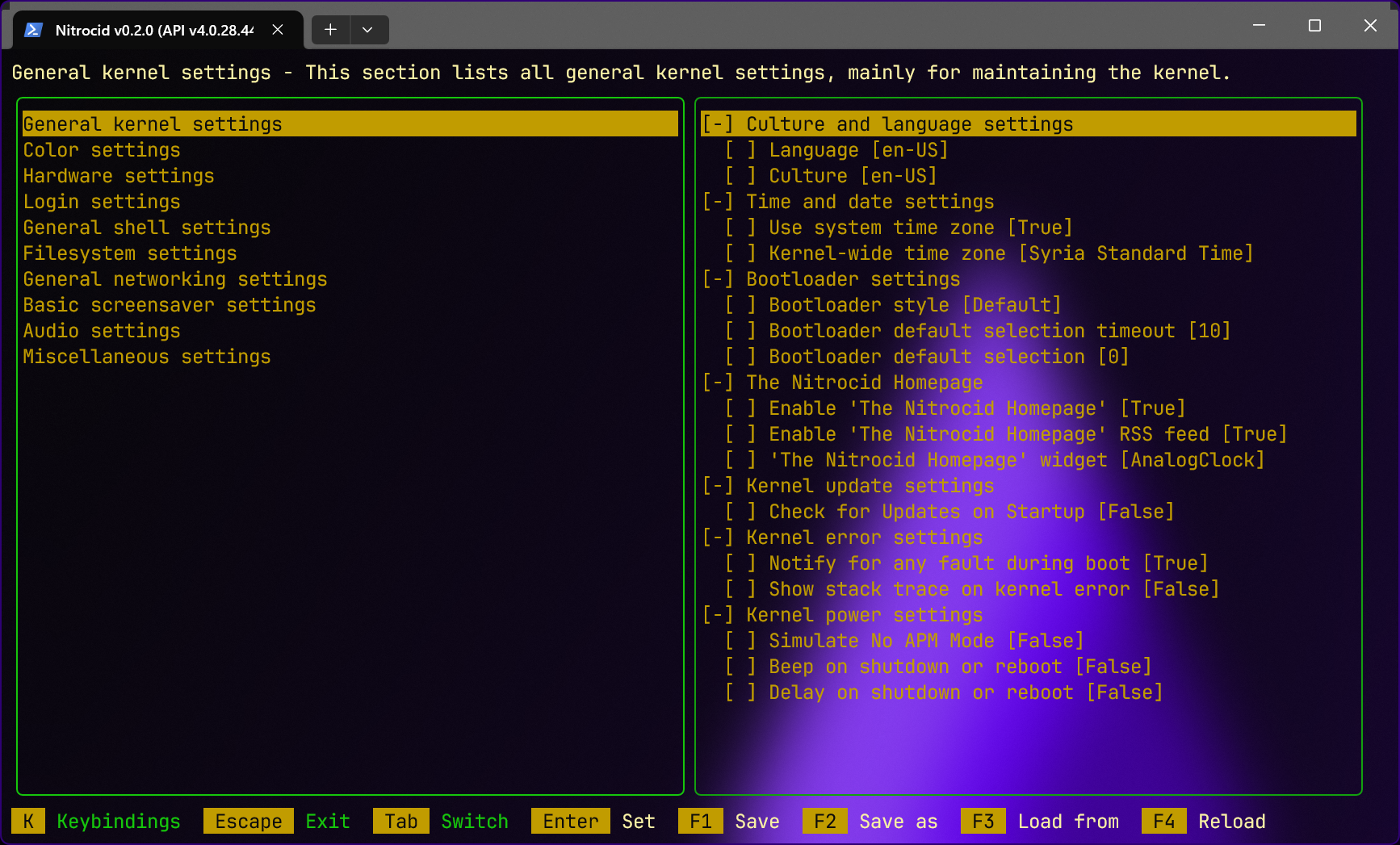Toggle Simulate No APM Mode checkbox

pyautogui.click(x=740, y=641)
